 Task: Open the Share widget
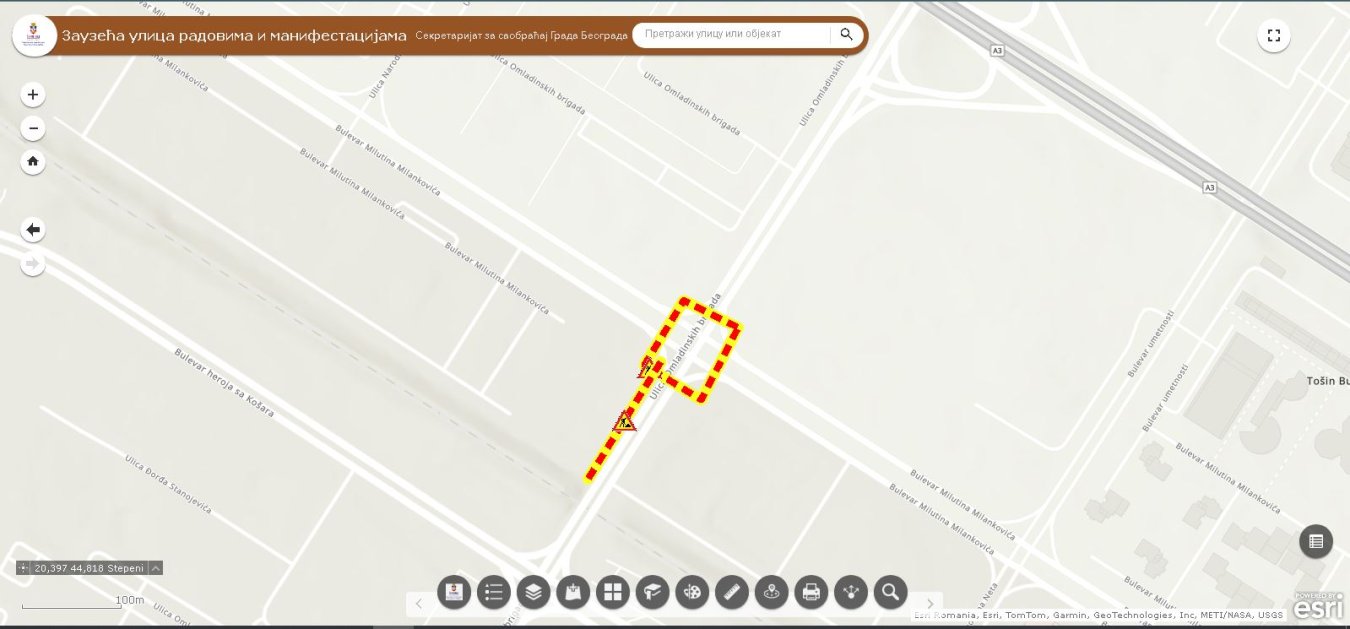(x=851, y=592)
